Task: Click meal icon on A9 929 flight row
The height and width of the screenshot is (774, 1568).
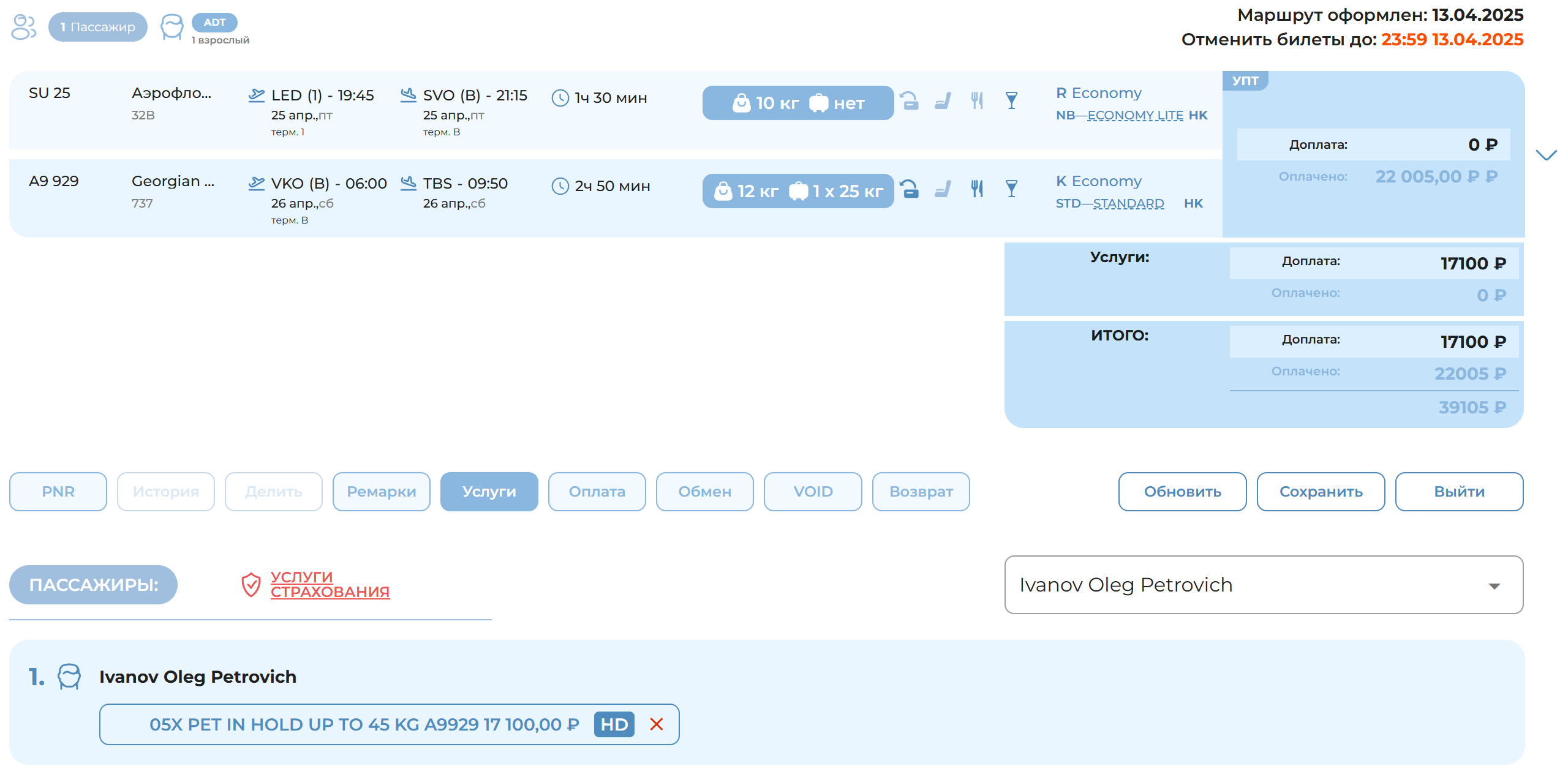Action: [977, 189]
